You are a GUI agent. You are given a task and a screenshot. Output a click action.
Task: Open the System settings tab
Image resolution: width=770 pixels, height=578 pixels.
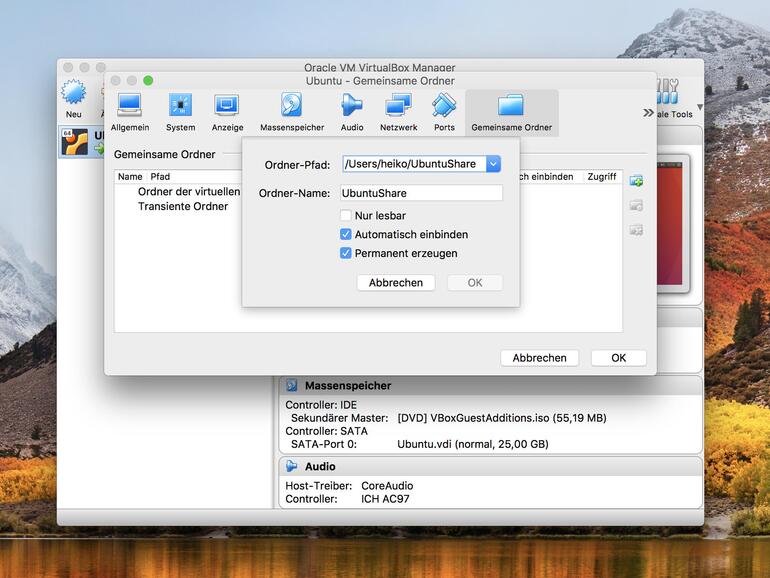pyautogui.click(x=180, y=112)
